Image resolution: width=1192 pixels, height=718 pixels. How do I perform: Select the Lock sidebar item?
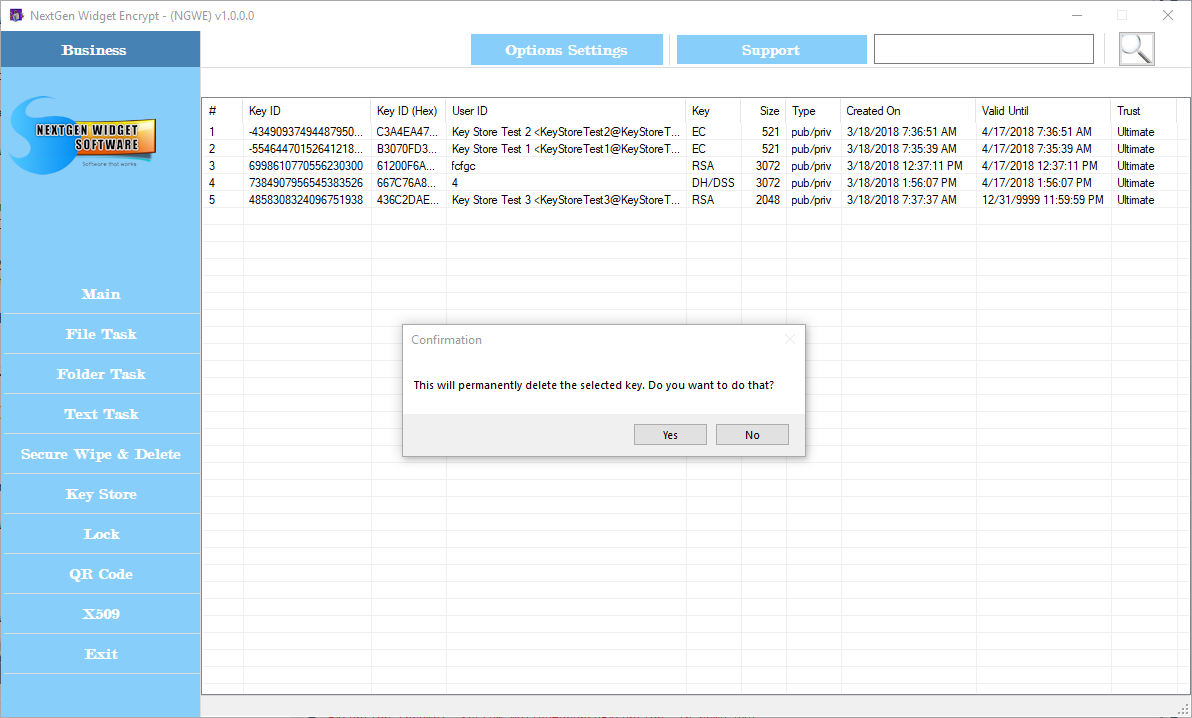click(x=101, y=534)
